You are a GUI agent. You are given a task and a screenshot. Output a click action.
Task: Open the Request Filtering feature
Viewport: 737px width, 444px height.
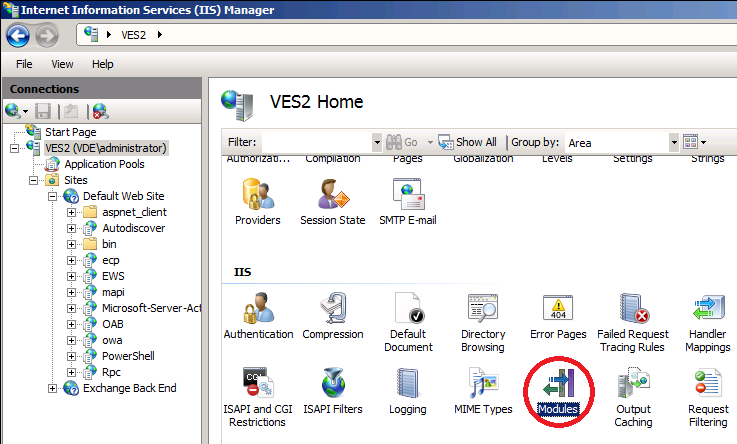coord(708,397)
